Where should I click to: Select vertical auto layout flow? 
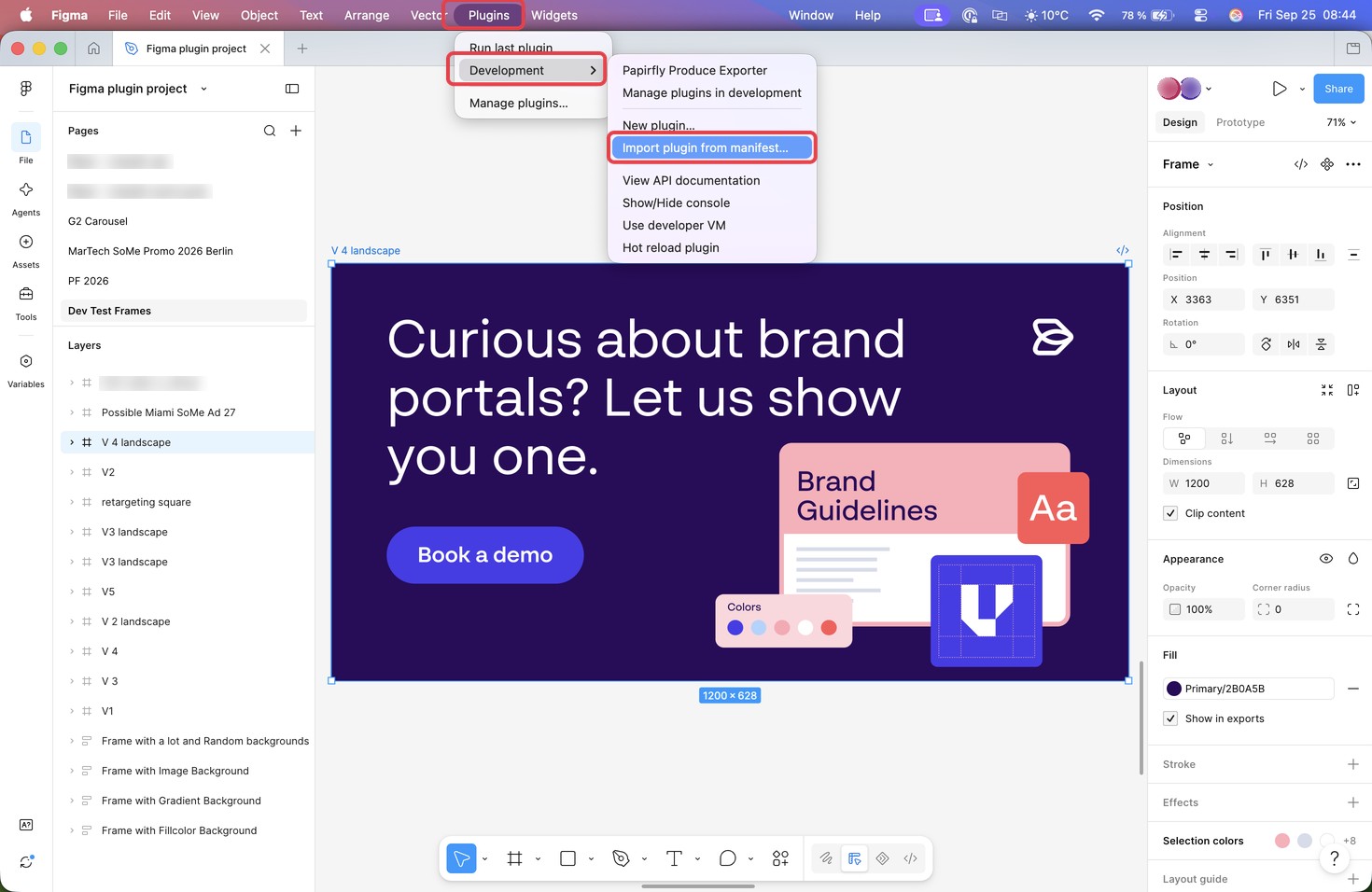coord(1227,439)
